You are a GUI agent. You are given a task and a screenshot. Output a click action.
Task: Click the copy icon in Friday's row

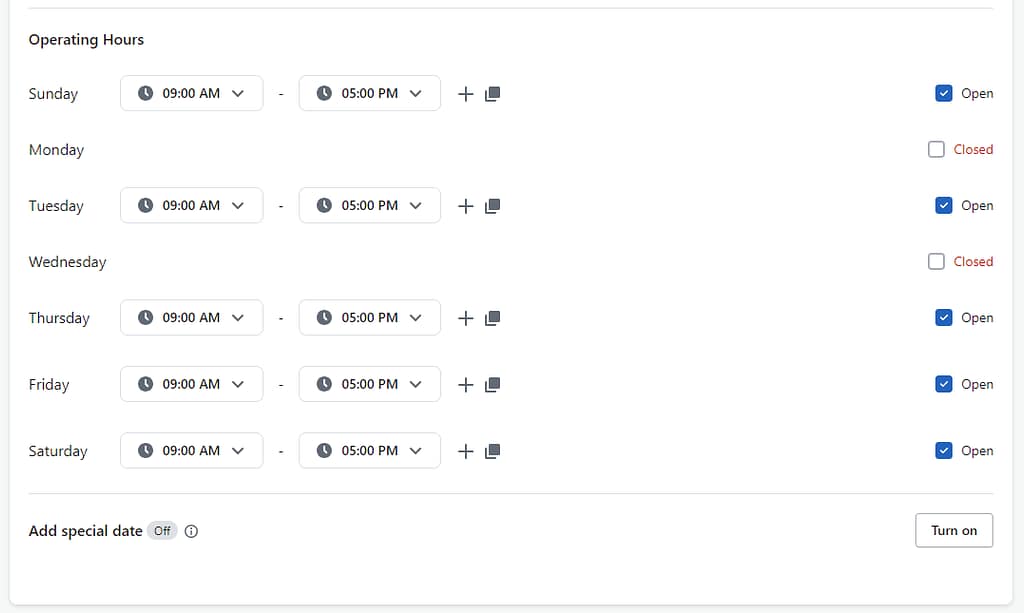click(x=492, y=385)
